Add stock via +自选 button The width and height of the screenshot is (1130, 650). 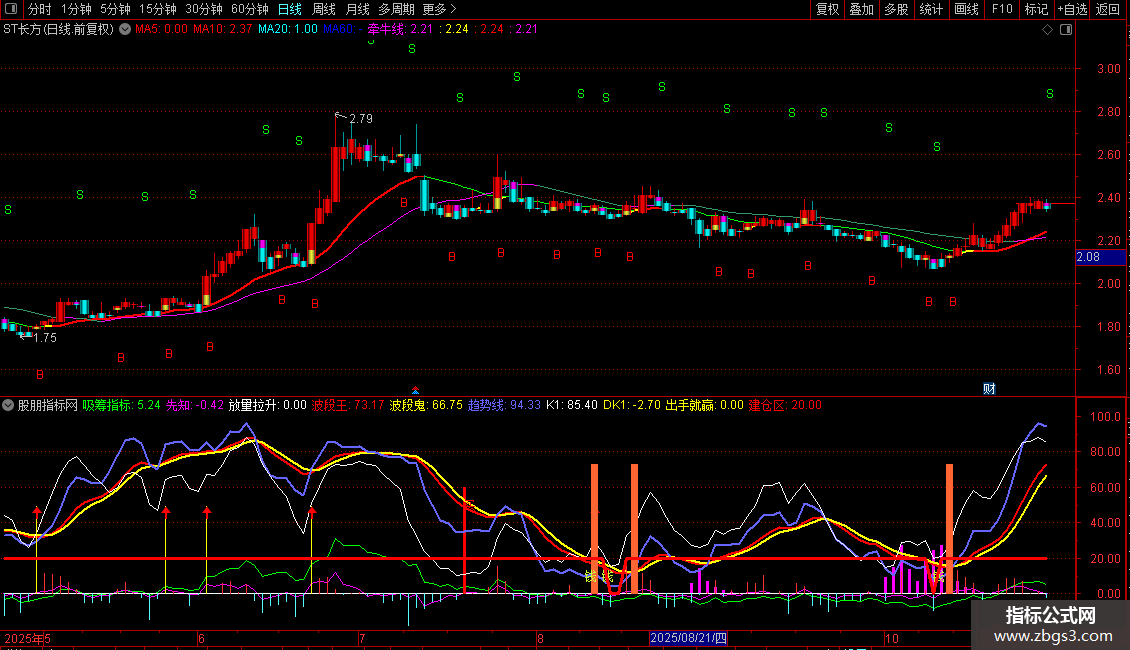coord(1072,9)
